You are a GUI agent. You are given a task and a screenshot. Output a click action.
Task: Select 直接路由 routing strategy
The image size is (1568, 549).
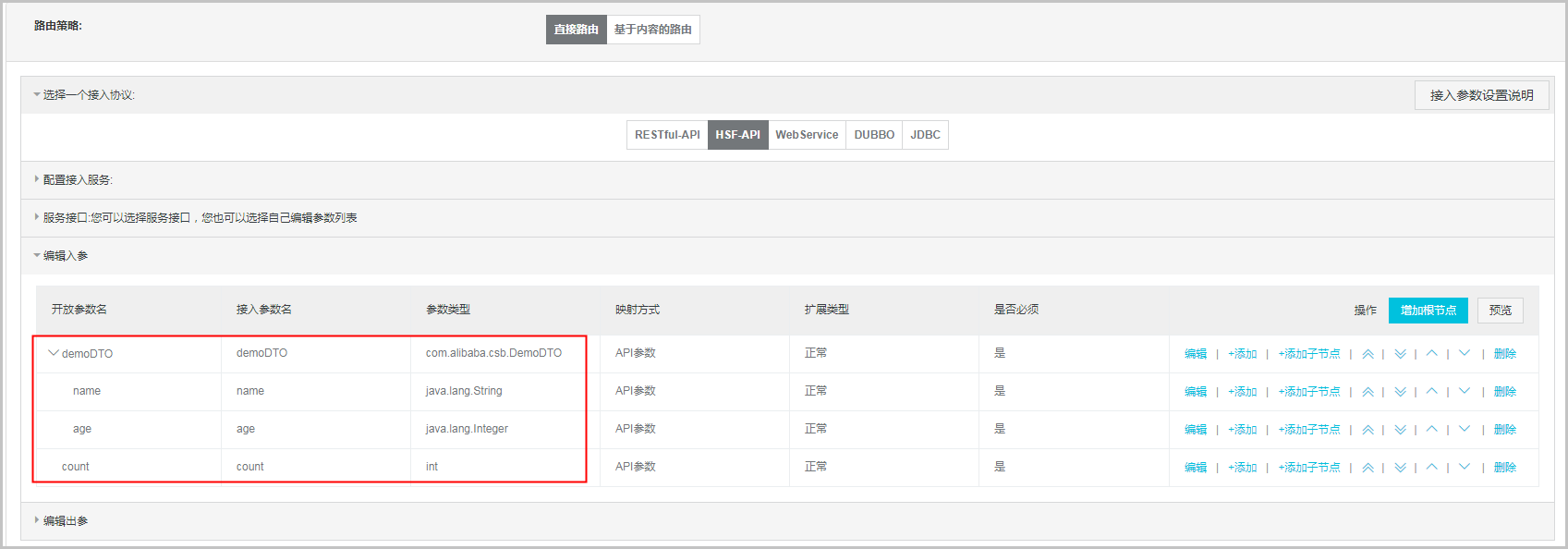pyautogui.click(x=577, y=30)
